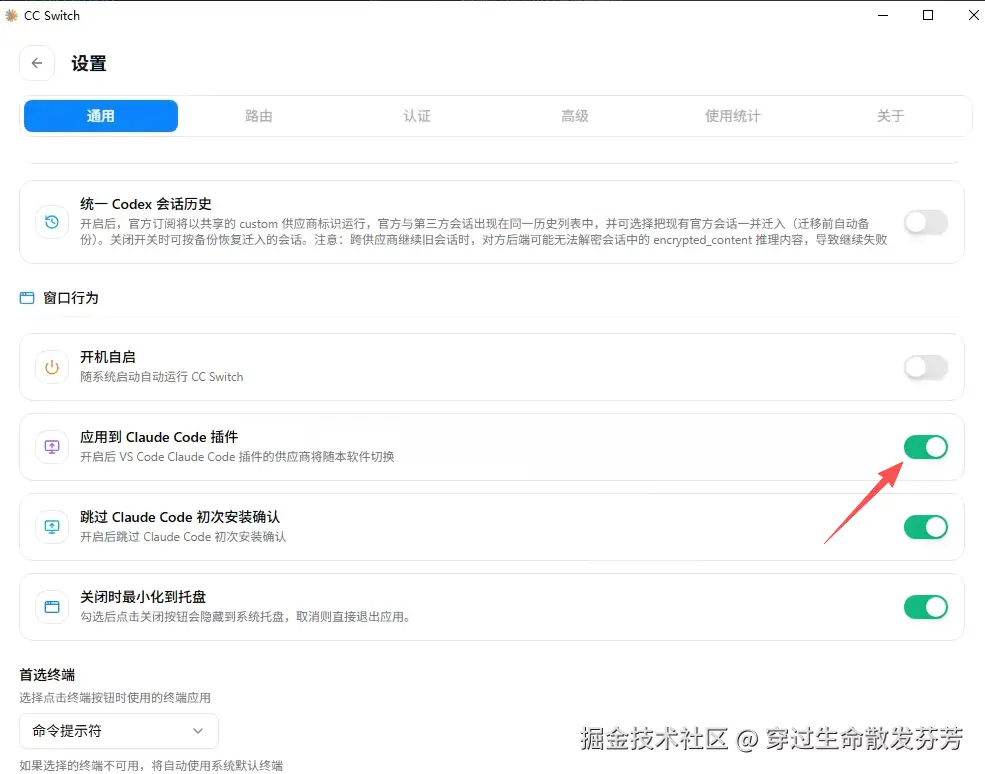The width and height of the screenshot is (985, 774).
Task: Open the 关于 tab
Action: click(x=890, y=116)
